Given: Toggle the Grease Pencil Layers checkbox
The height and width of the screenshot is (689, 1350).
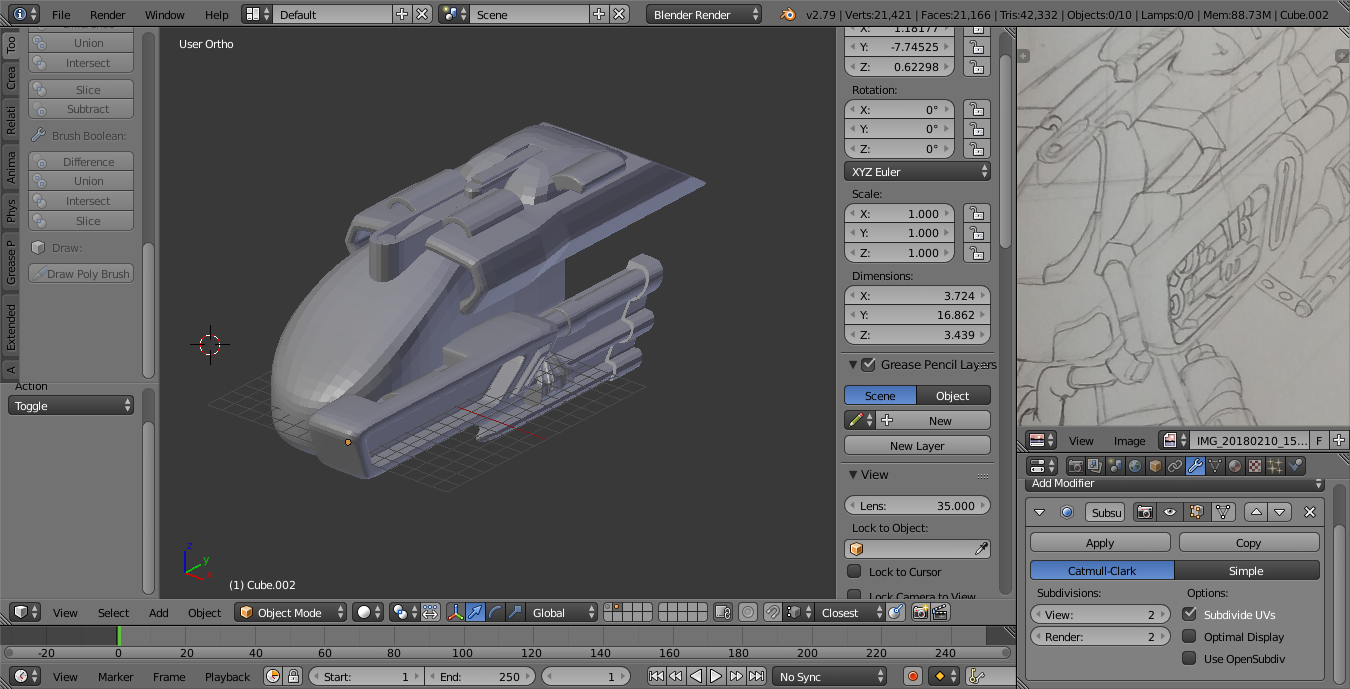Looking at the screenshot, I should (868, 364).
